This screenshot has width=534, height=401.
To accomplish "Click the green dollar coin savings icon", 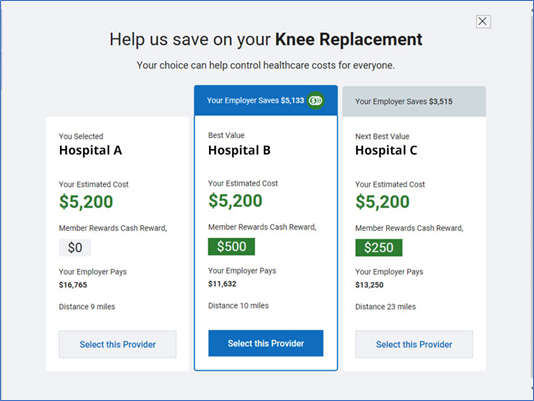I will pyautogui.click(x=315, y=101).
